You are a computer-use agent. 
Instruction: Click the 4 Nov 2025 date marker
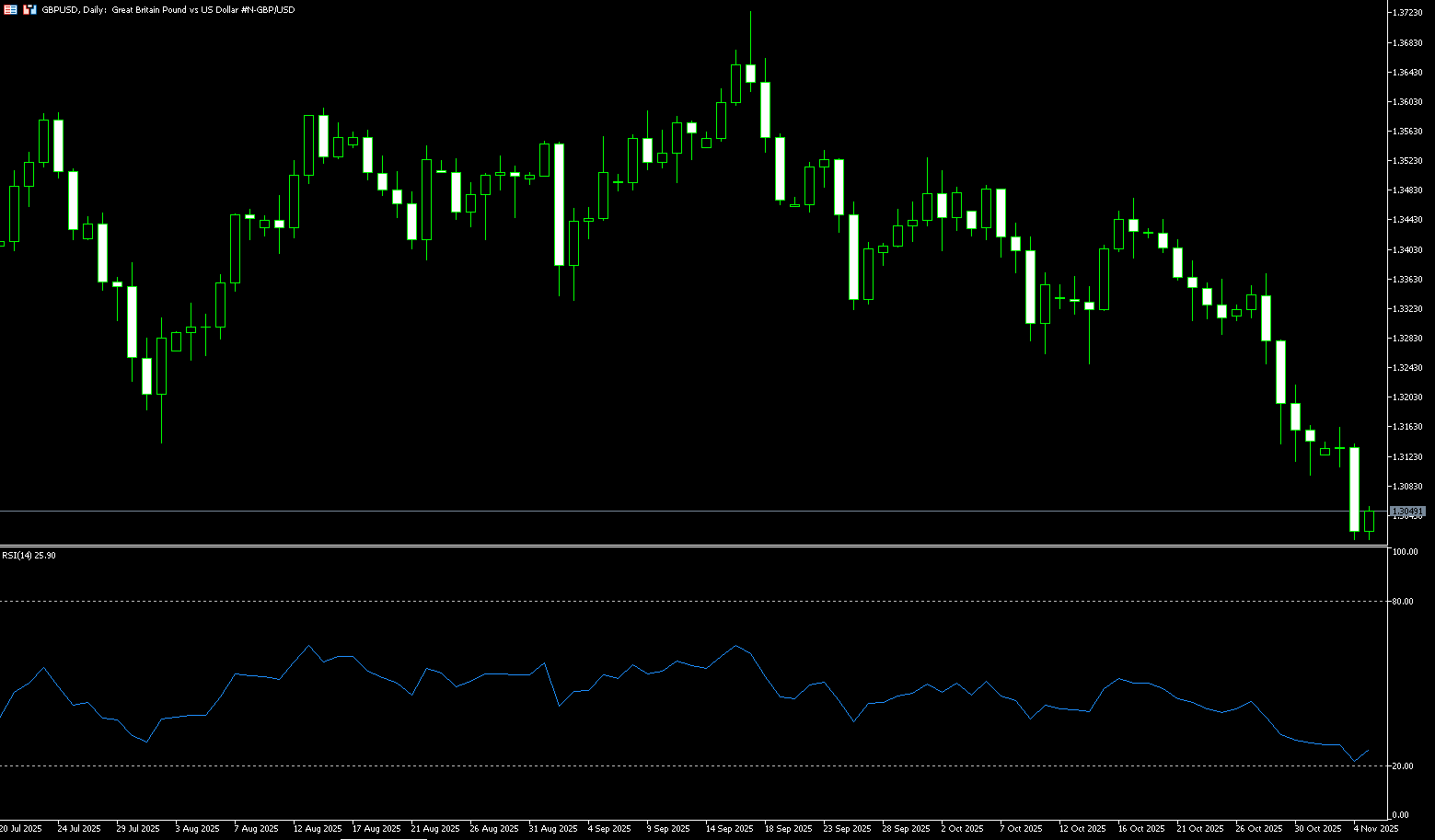coord(1375,829)
